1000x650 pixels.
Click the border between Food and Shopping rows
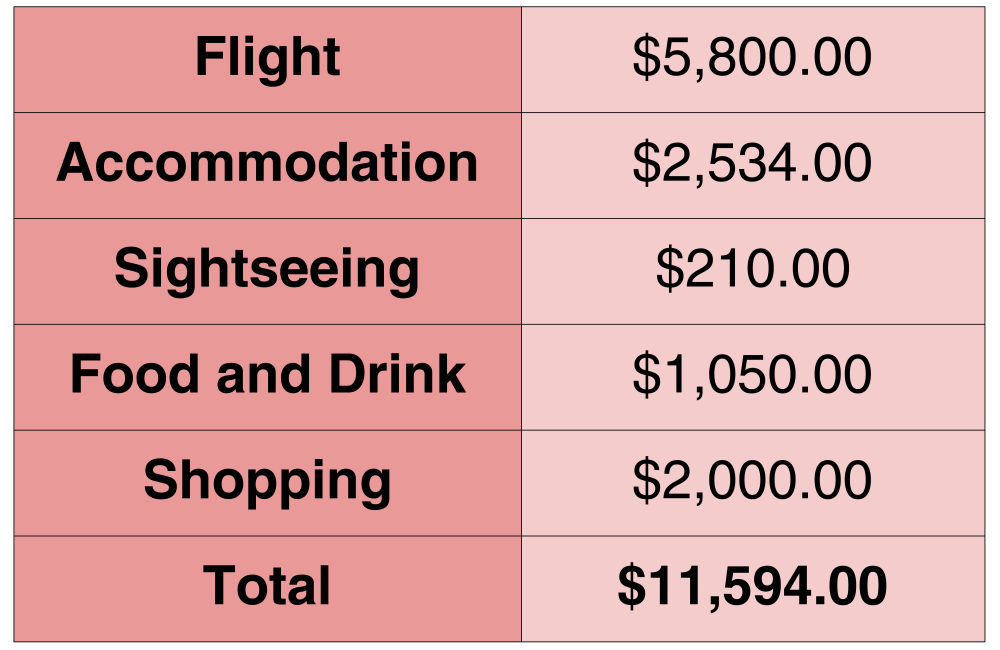click(500, 430)
